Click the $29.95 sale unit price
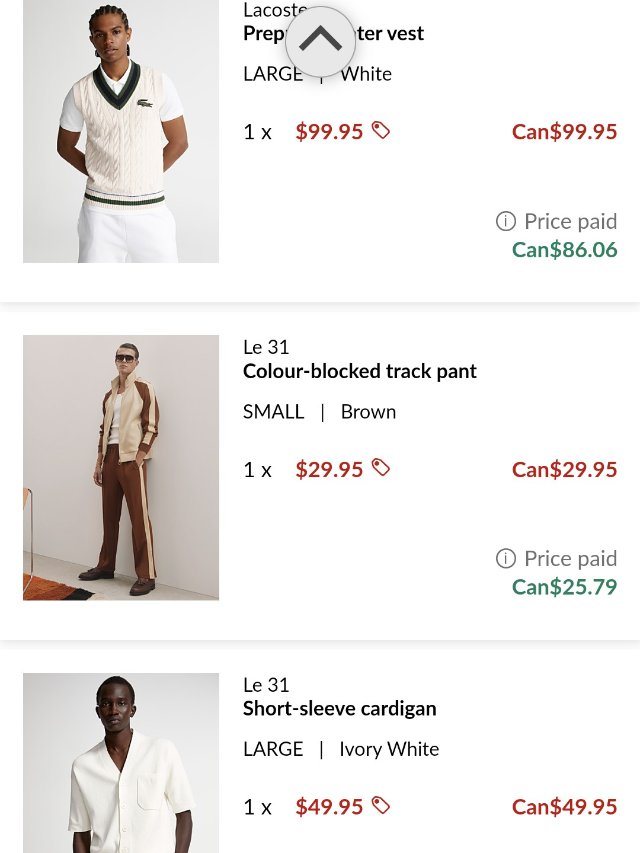 (x=329, y=469)
